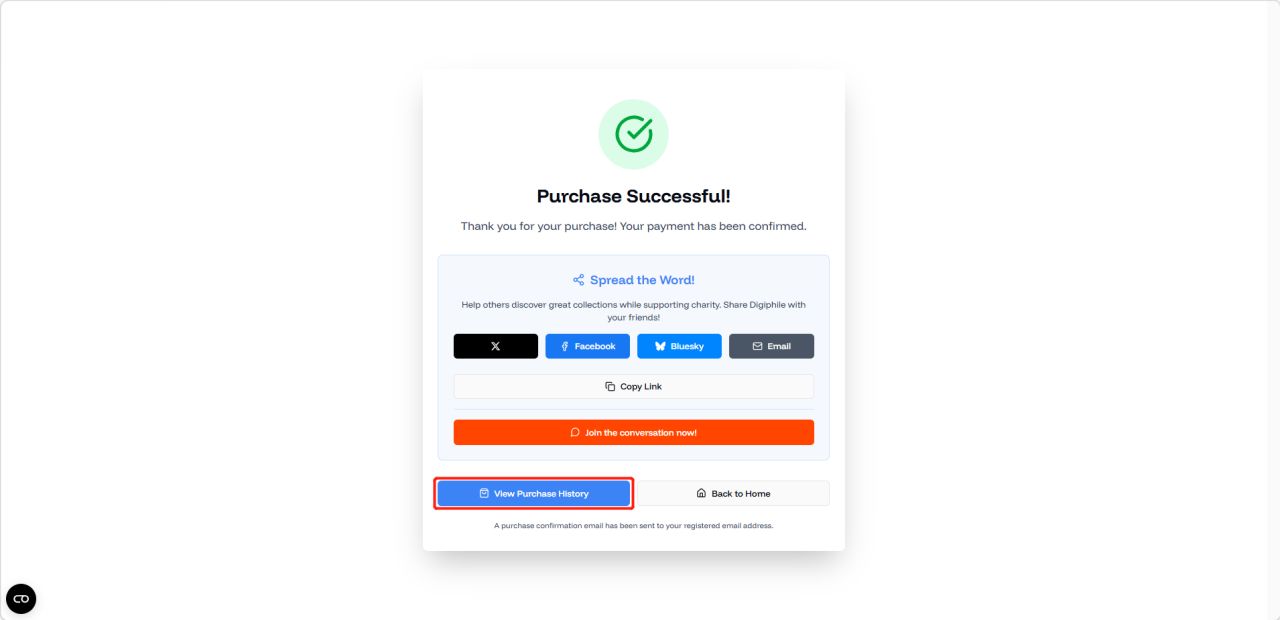Select the Purchase Successful heading
This screenshot has height=620, width=1280.
633,196
